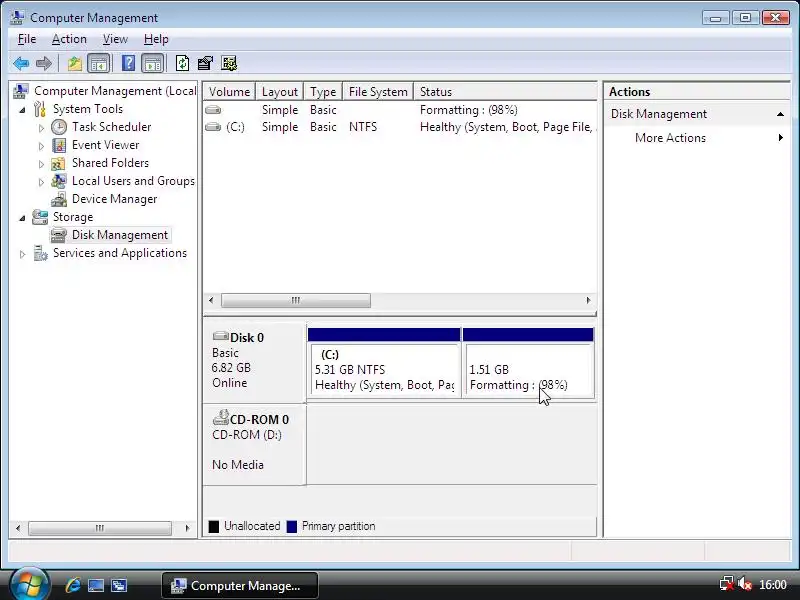Click tree pane scroll left arrow
Viewport: 800px width, 600px height.
(x=18, y=528)
